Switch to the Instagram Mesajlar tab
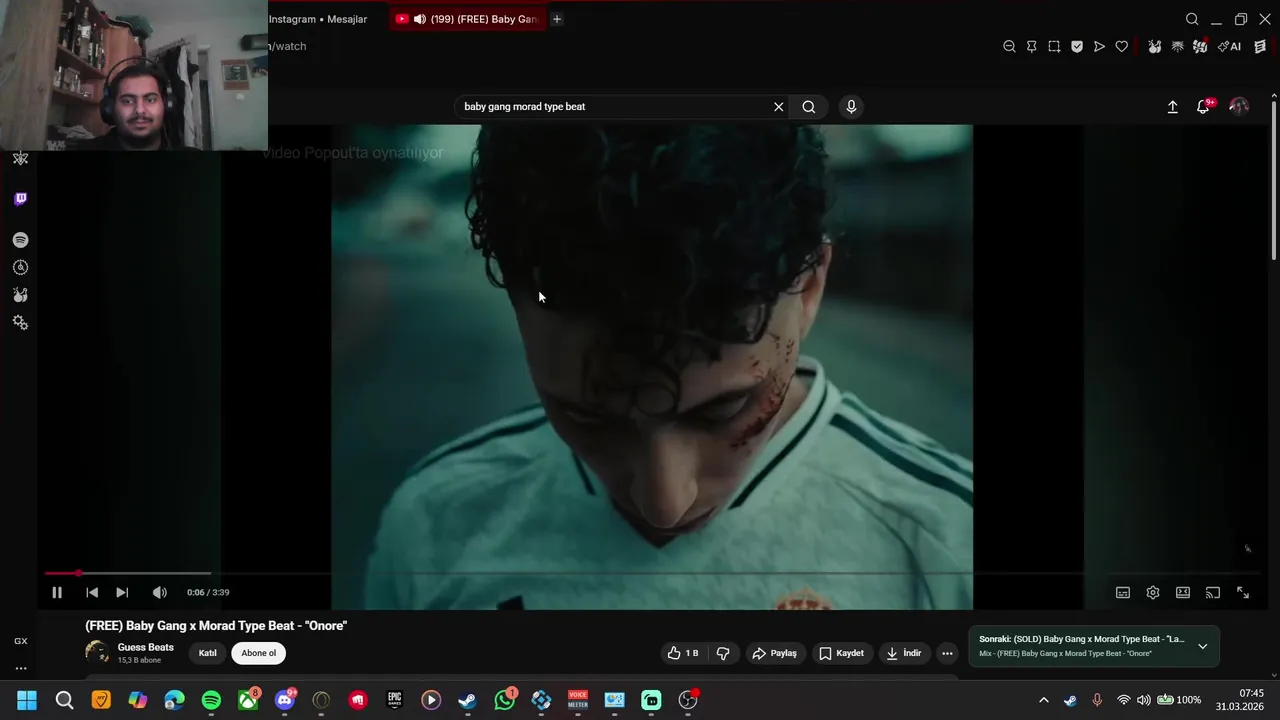 pos(318,19)
